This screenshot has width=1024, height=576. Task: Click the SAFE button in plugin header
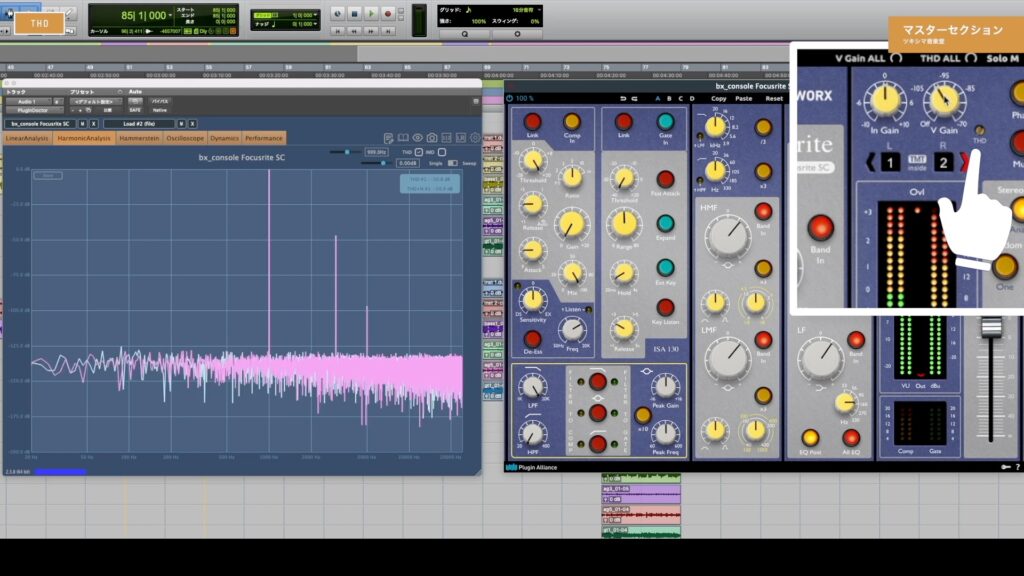135,110
